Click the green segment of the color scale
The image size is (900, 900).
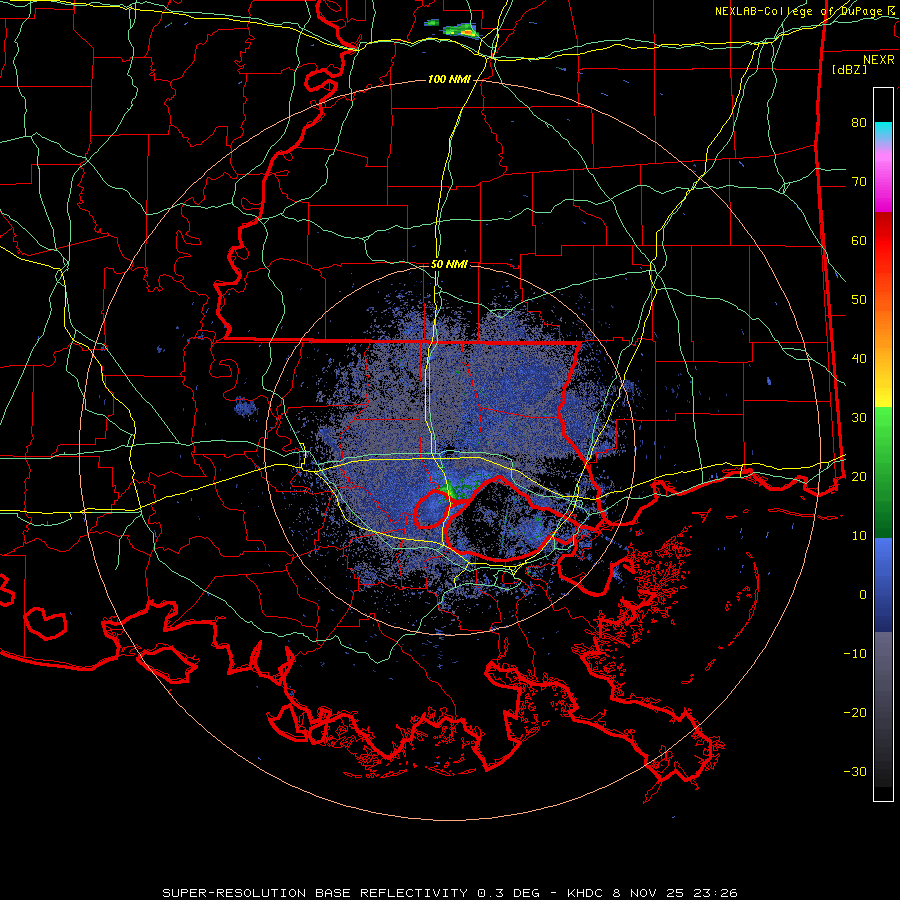pyautogui.click(x=883, y=472)
